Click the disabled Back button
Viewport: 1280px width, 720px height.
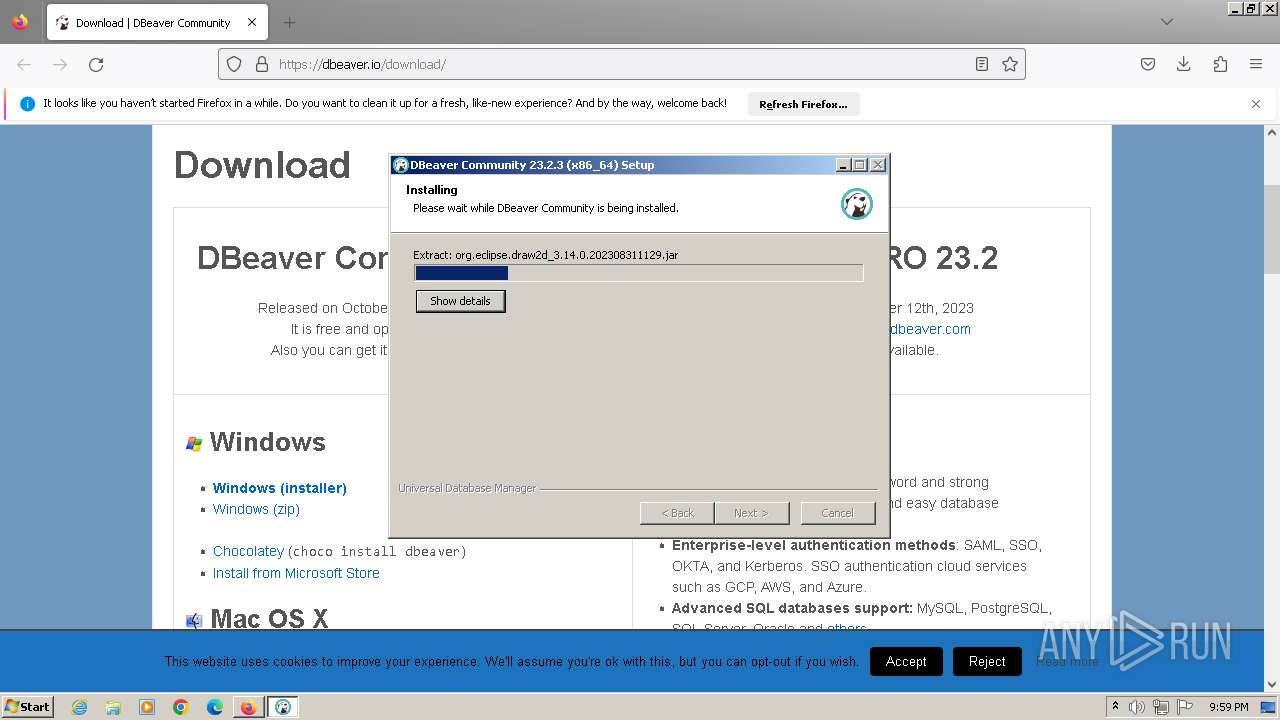(x=677, y=513)
